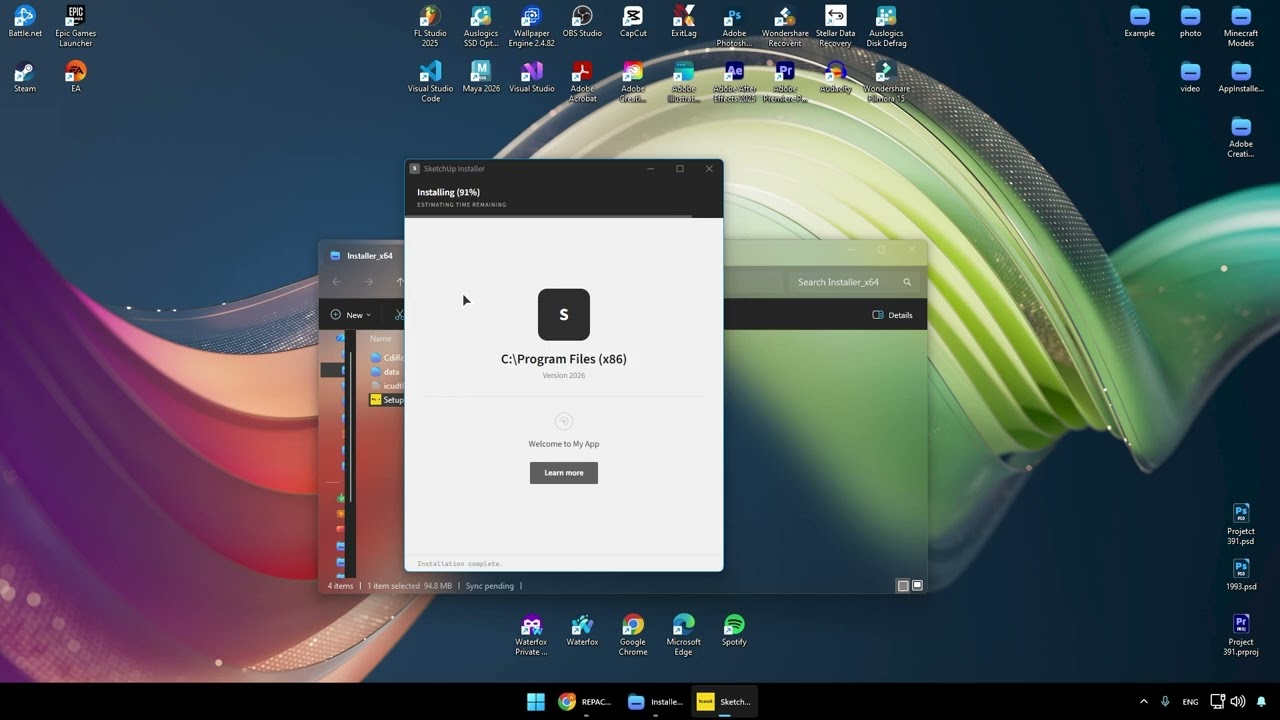Open Auslogics Disk Defrag icon
This screenshot has height=720, width=1280.
pos(886,26)
